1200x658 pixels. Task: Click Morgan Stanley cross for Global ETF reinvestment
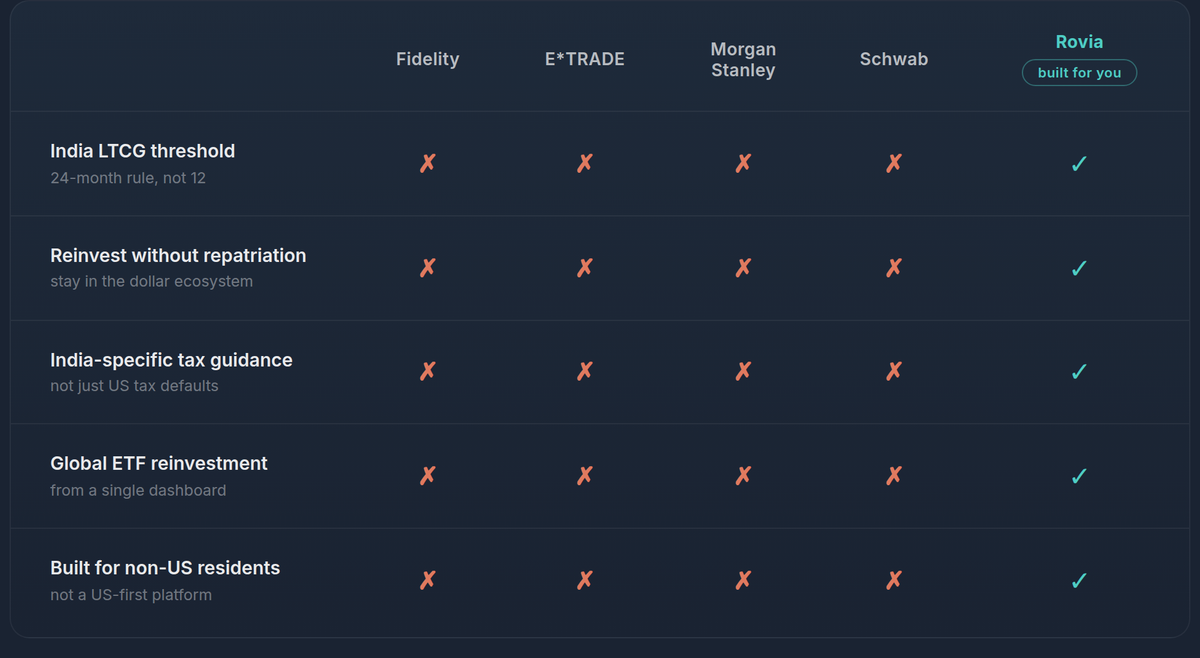click(x=743, y=476)
